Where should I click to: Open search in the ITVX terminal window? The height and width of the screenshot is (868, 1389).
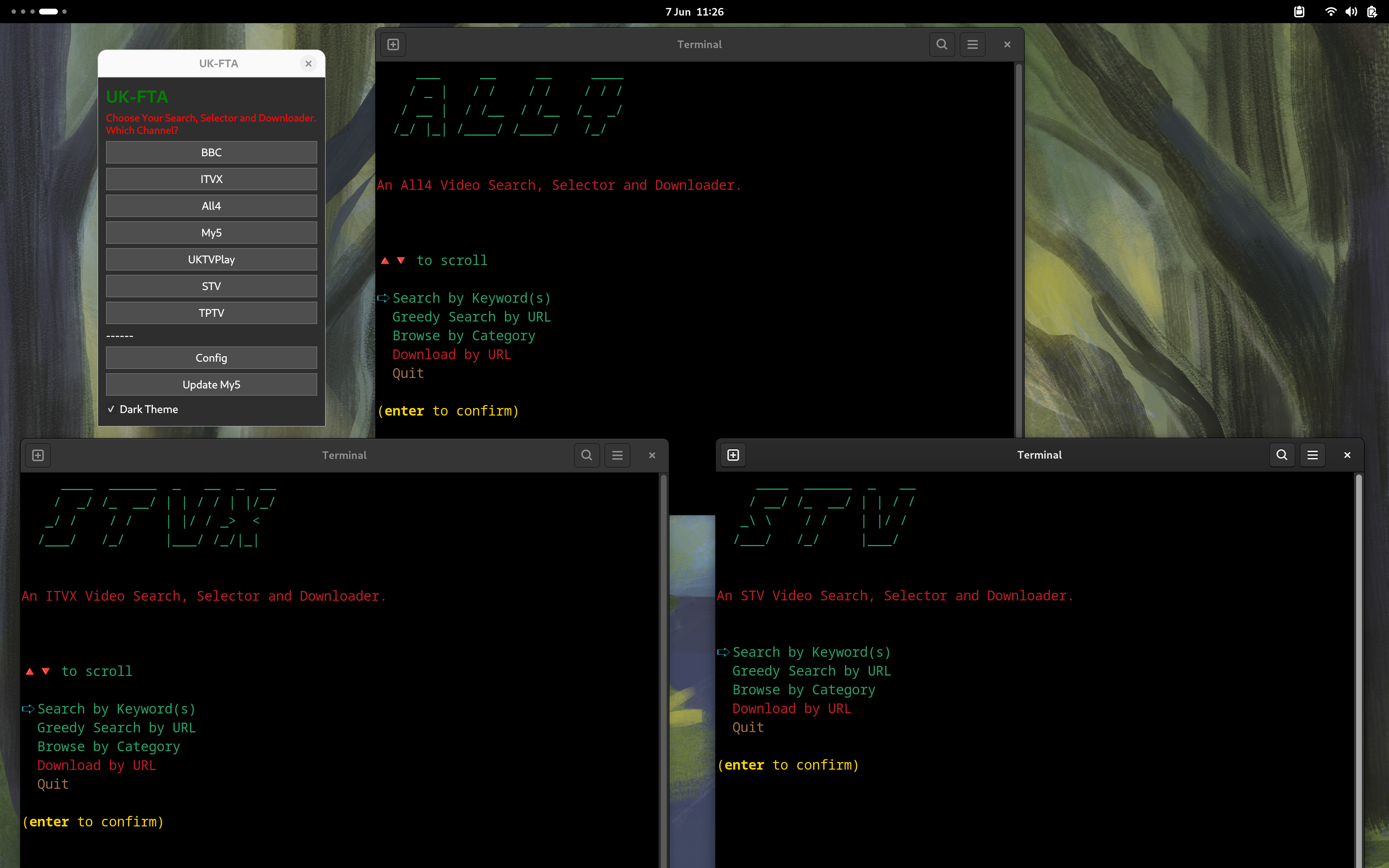[x=587, y=455]
